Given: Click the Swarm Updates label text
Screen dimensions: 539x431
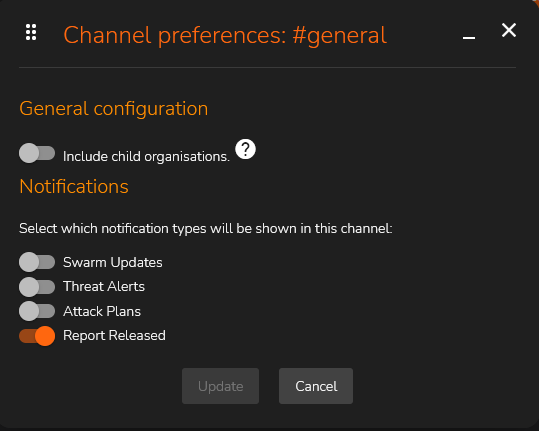Looking at the screenshot, I should (x=112, y=263).
